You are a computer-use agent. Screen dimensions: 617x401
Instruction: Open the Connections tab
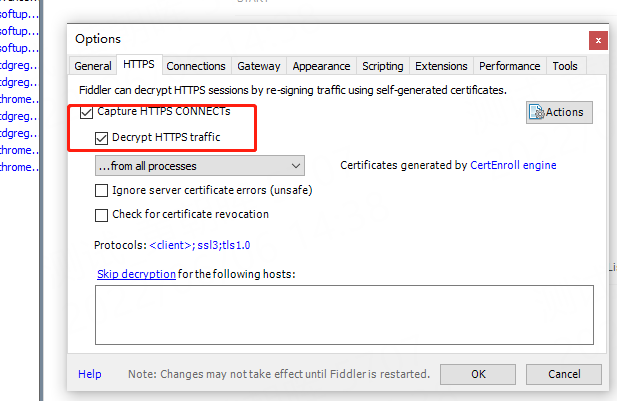(196, 66)
